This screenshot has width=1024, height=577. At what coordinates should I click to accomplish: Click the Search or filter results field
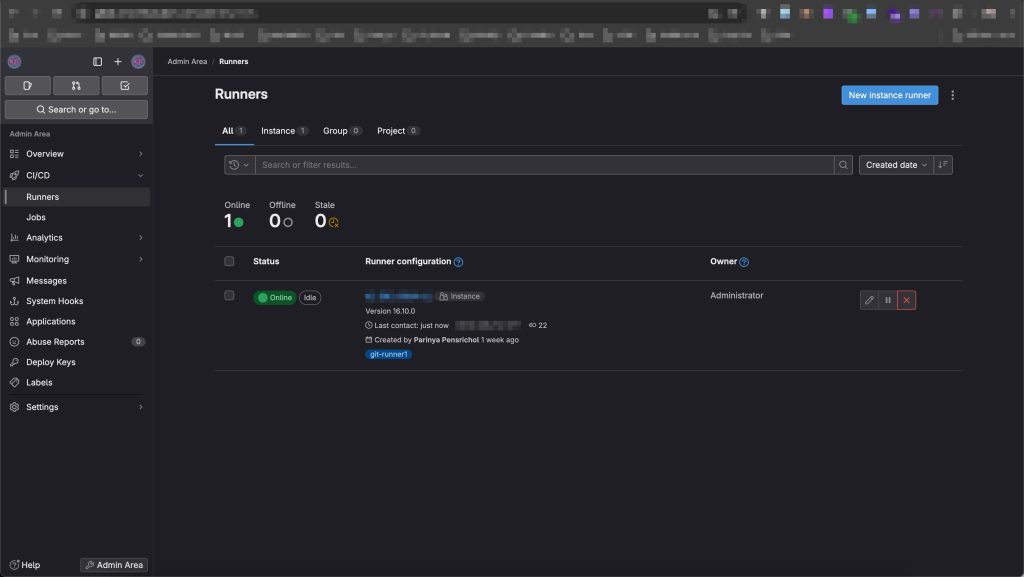click(544, 165)
